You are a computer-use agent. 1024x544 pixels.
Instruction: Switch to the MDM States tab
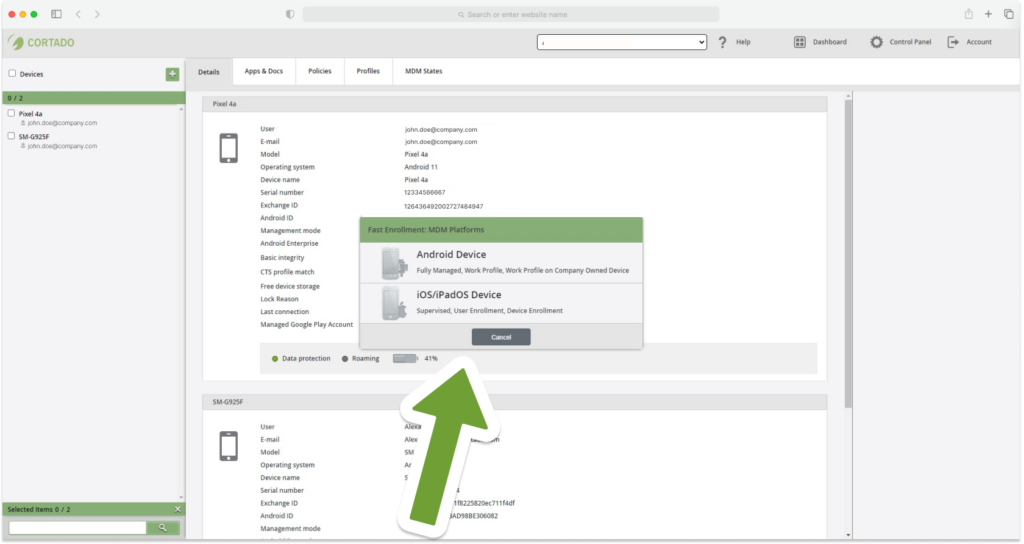(x=423, y=71)
